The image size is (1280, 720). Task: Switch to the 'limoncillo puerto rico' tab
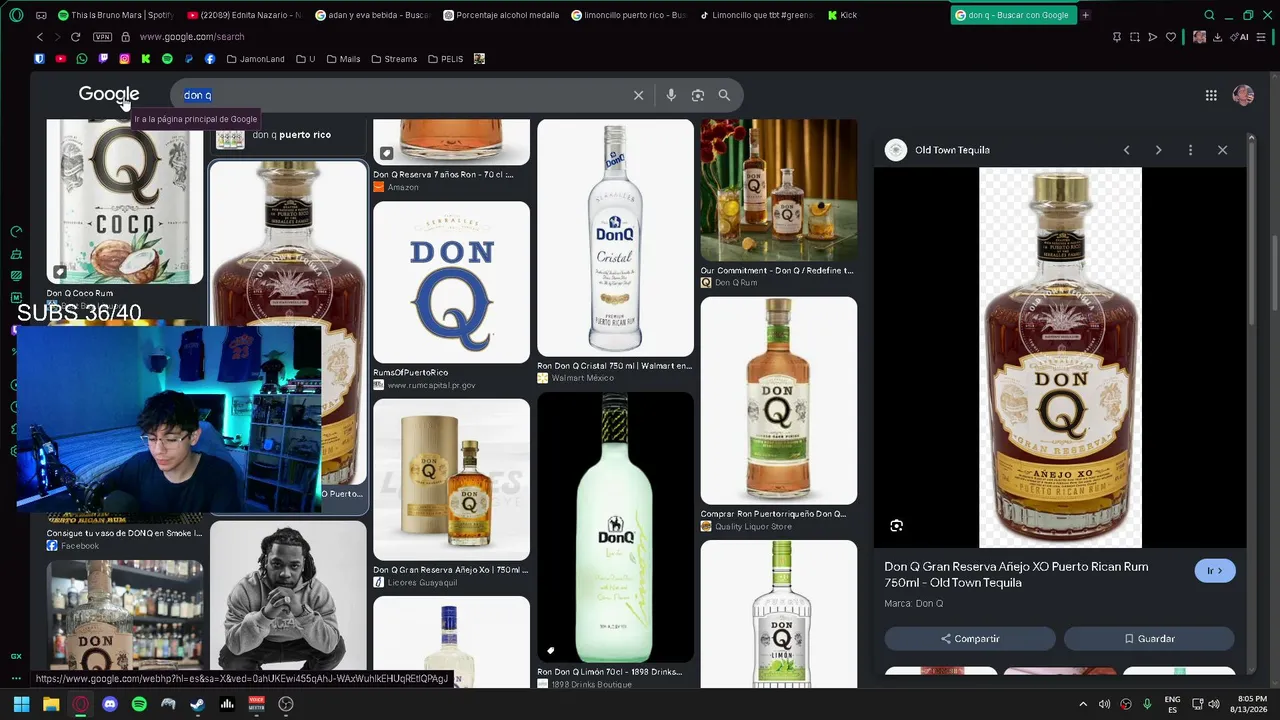coord(629,15)
